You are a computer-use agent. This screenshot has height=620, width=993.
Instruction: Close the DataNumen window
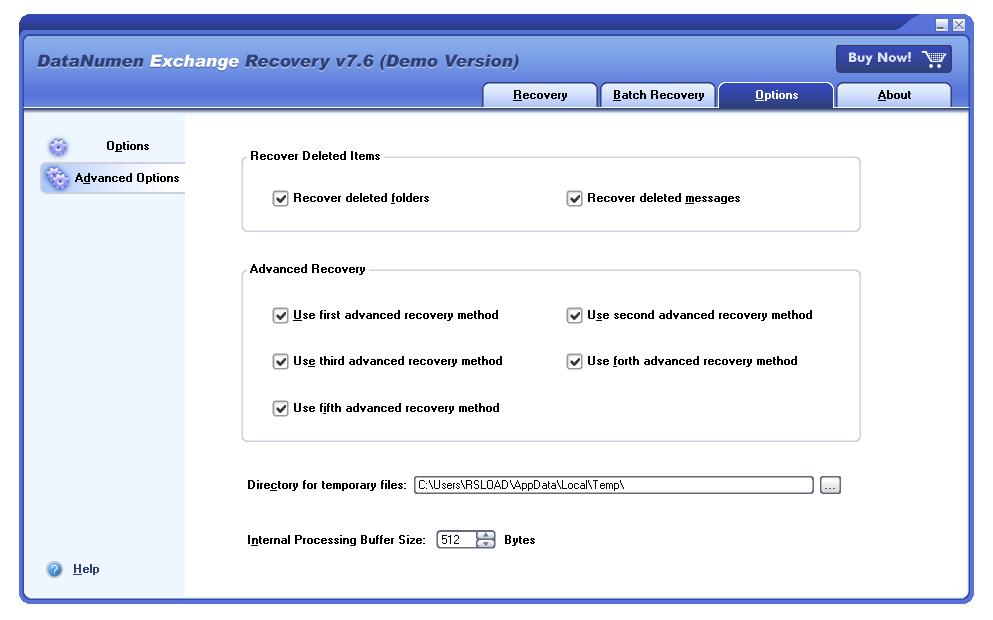tap(959, 25)
